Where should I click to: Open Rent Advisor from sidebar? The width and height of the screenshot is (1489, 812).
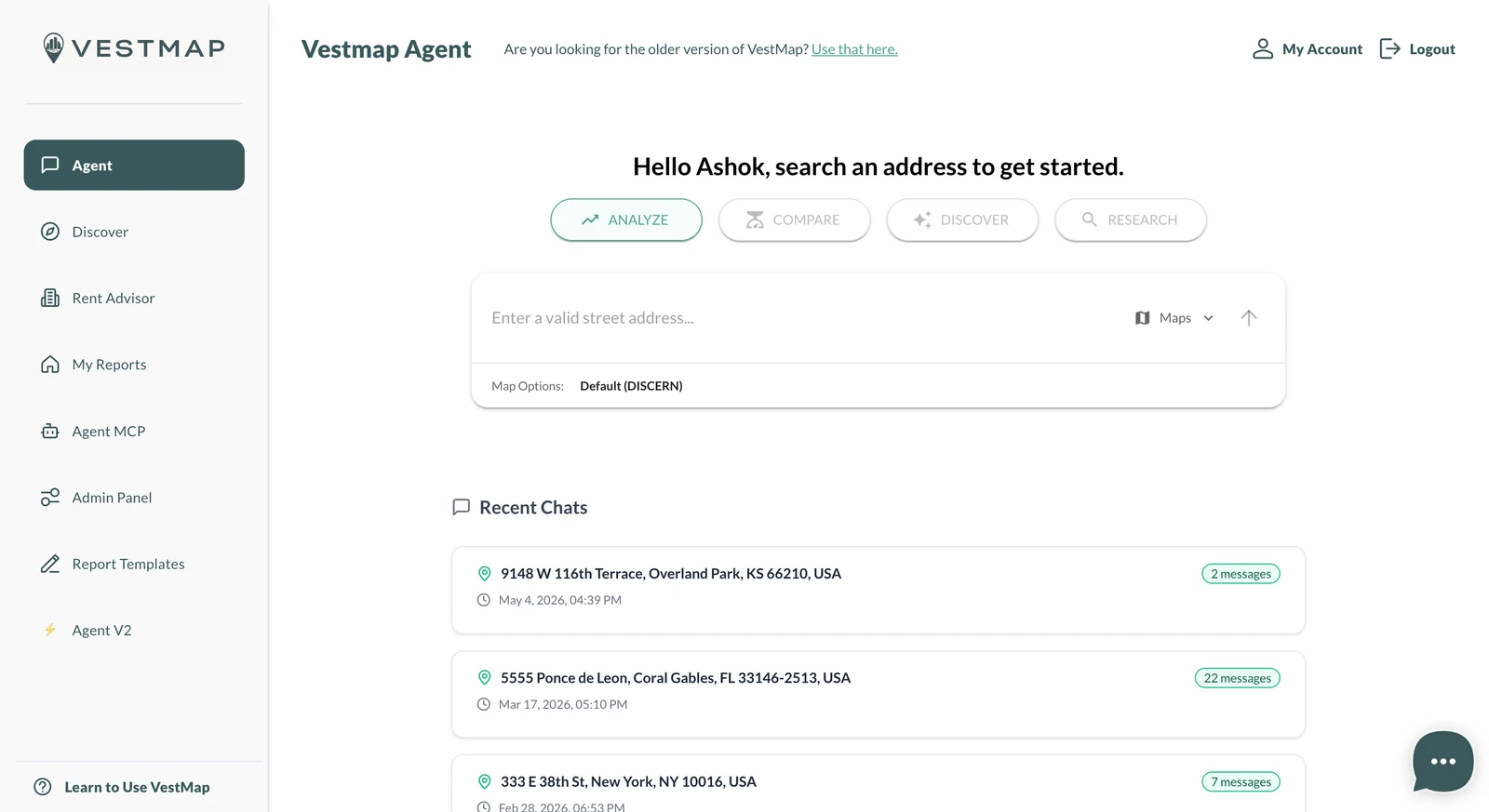[134, 298]
